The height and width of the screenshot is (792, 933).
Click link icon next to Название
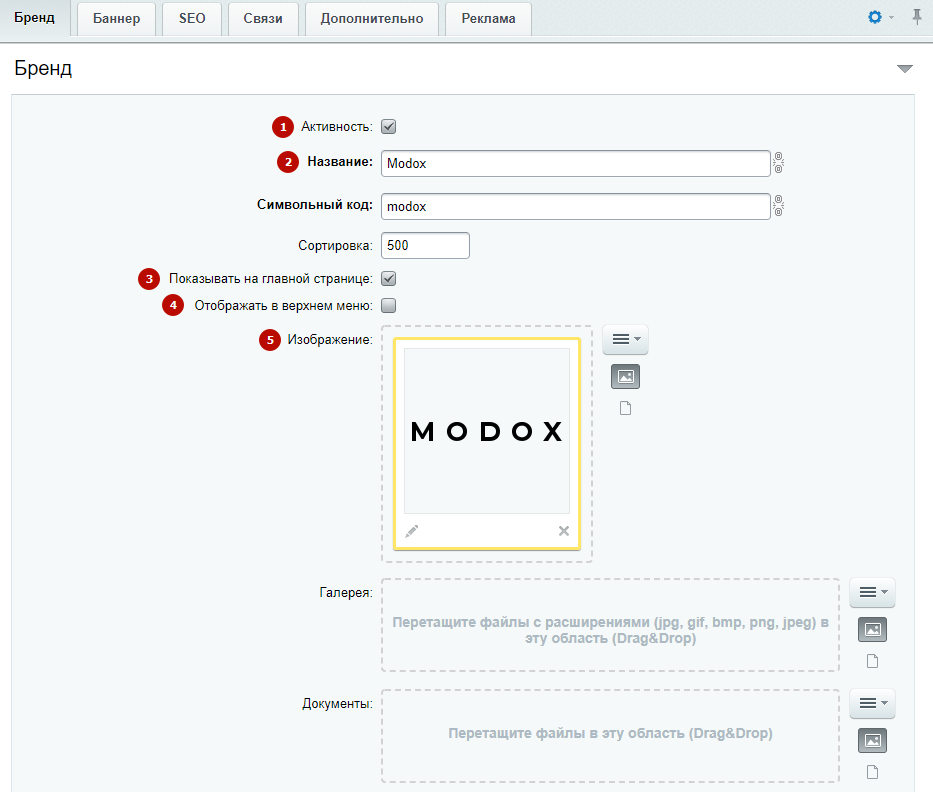coord(778,163)
